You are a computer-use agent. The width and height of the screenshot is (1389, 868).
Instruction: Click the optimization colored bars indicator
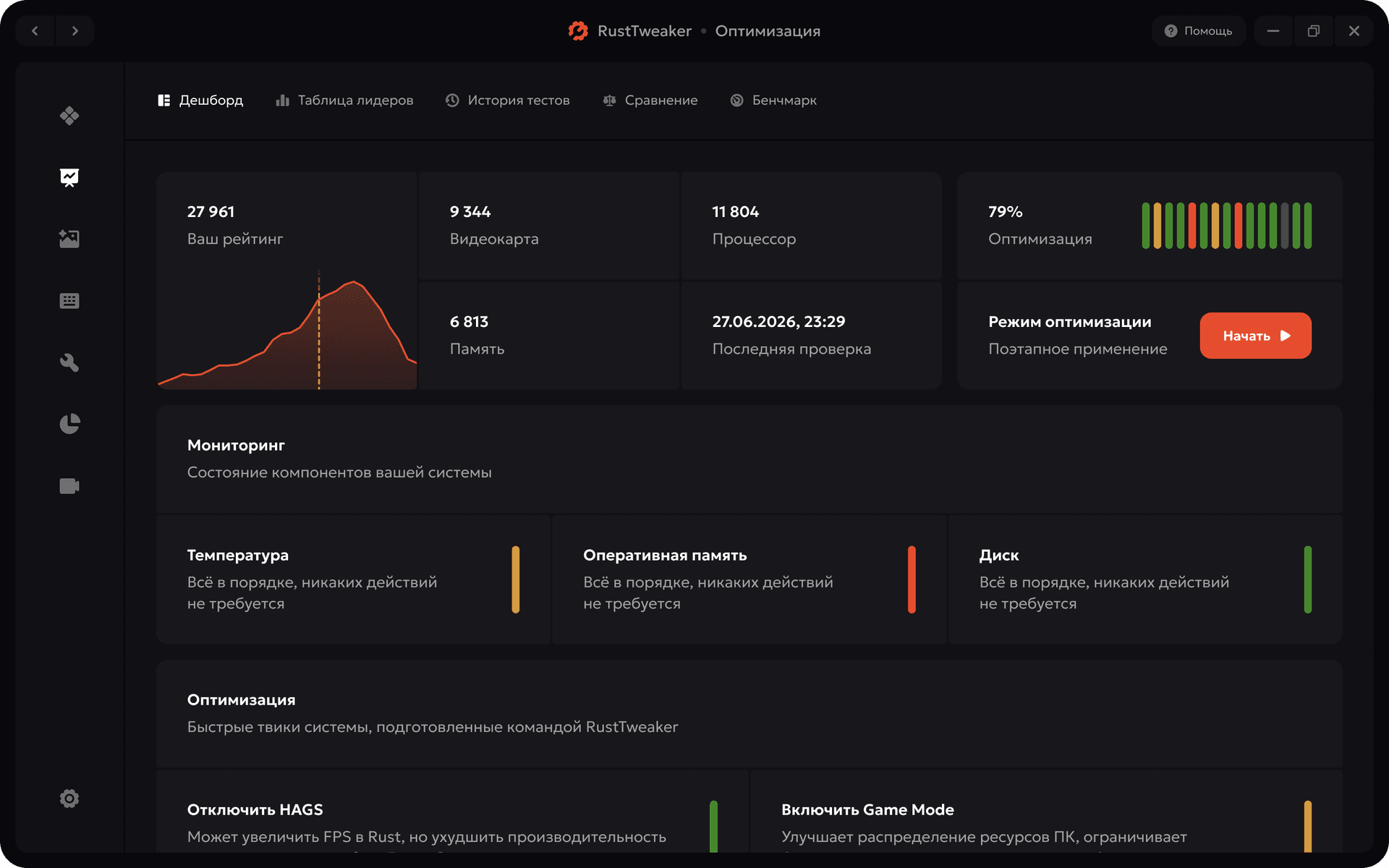[1226, 226]
